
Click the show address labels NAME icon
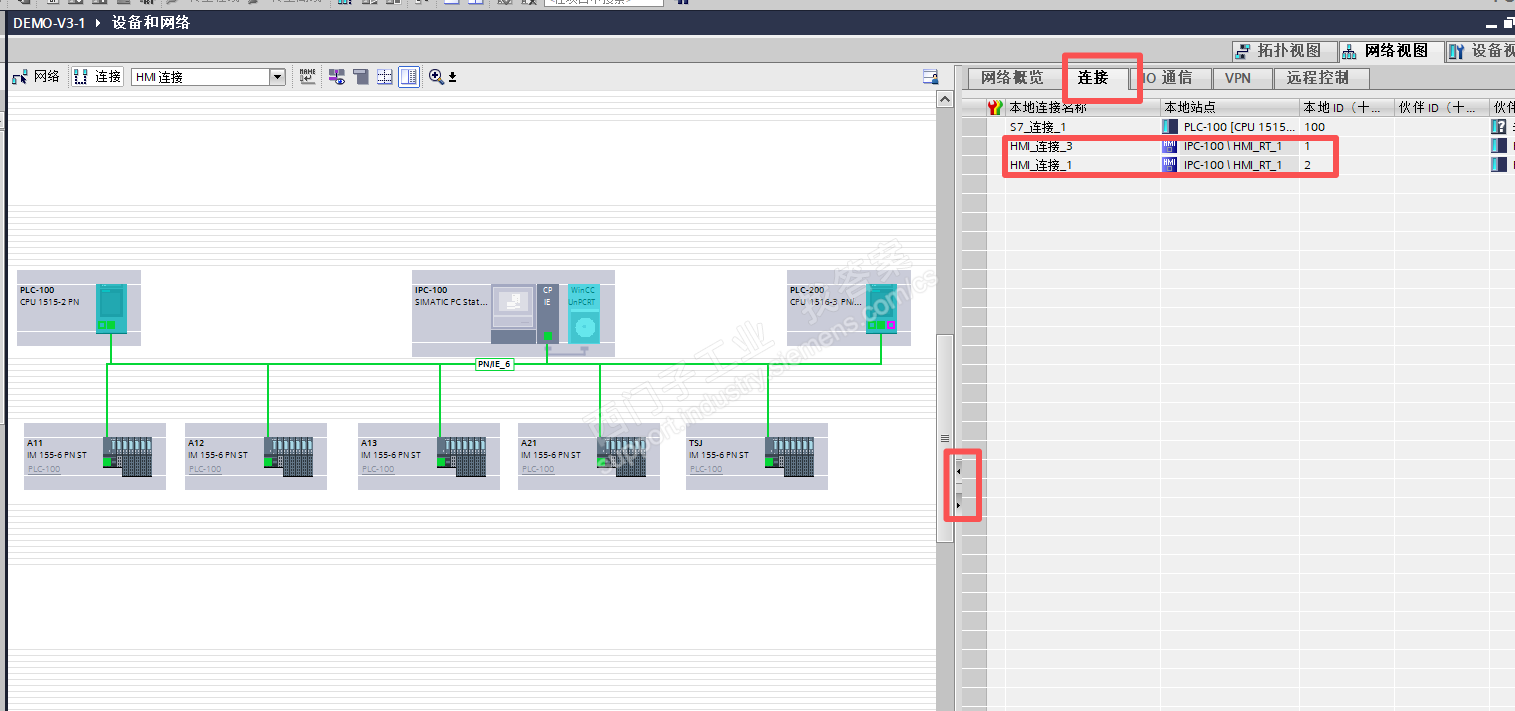[x=308, y=77]
